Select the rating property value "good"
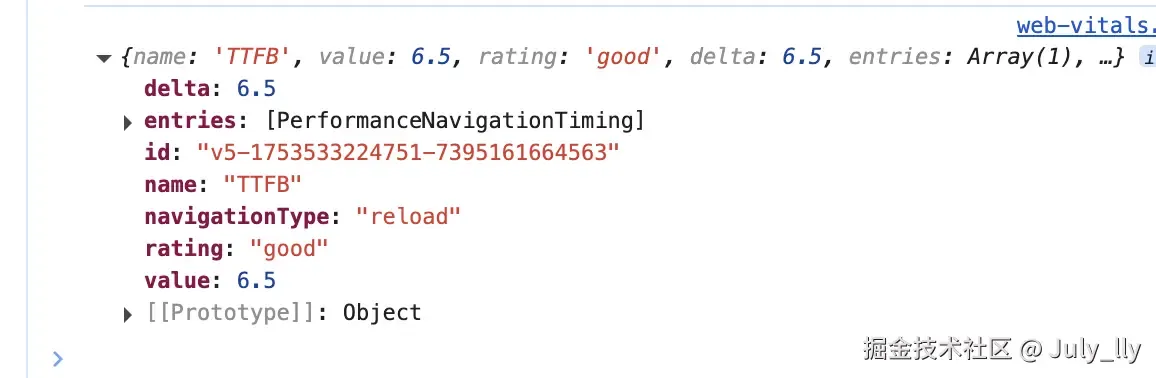 pos(288,248)
